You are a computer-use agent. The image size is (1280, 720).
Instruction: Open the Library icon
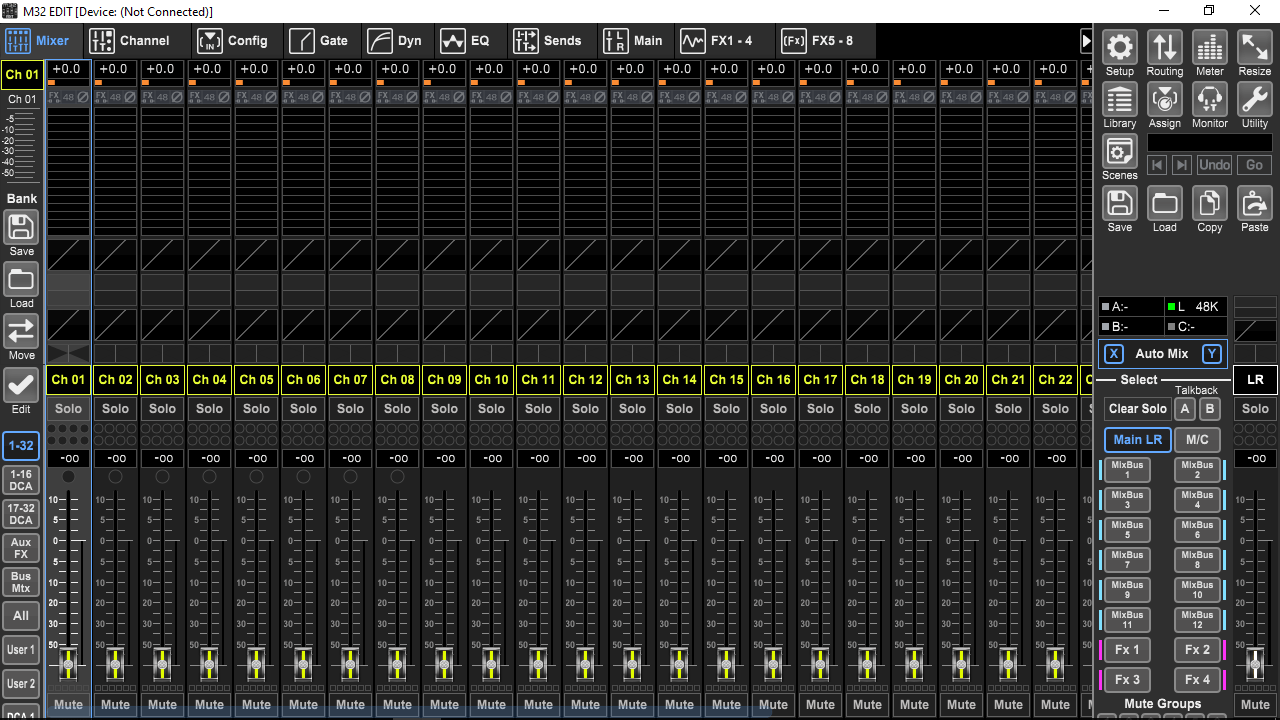tap(1119, 99)
